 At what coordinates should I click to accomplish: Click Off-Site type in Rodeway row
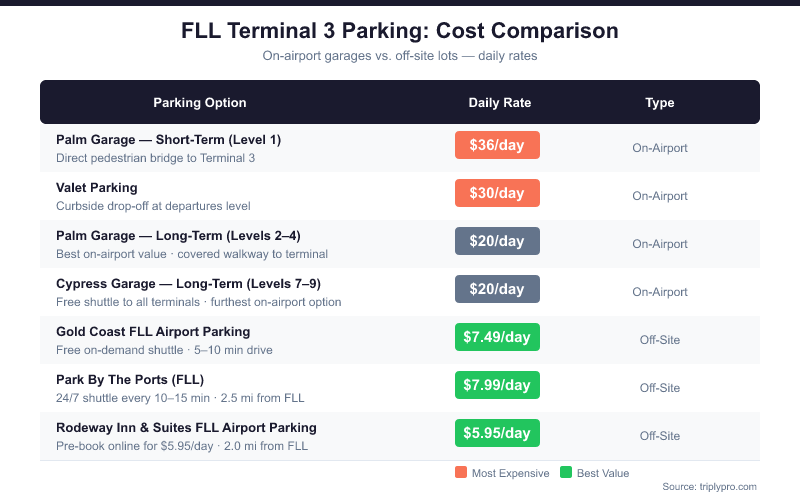pos(660,436)
